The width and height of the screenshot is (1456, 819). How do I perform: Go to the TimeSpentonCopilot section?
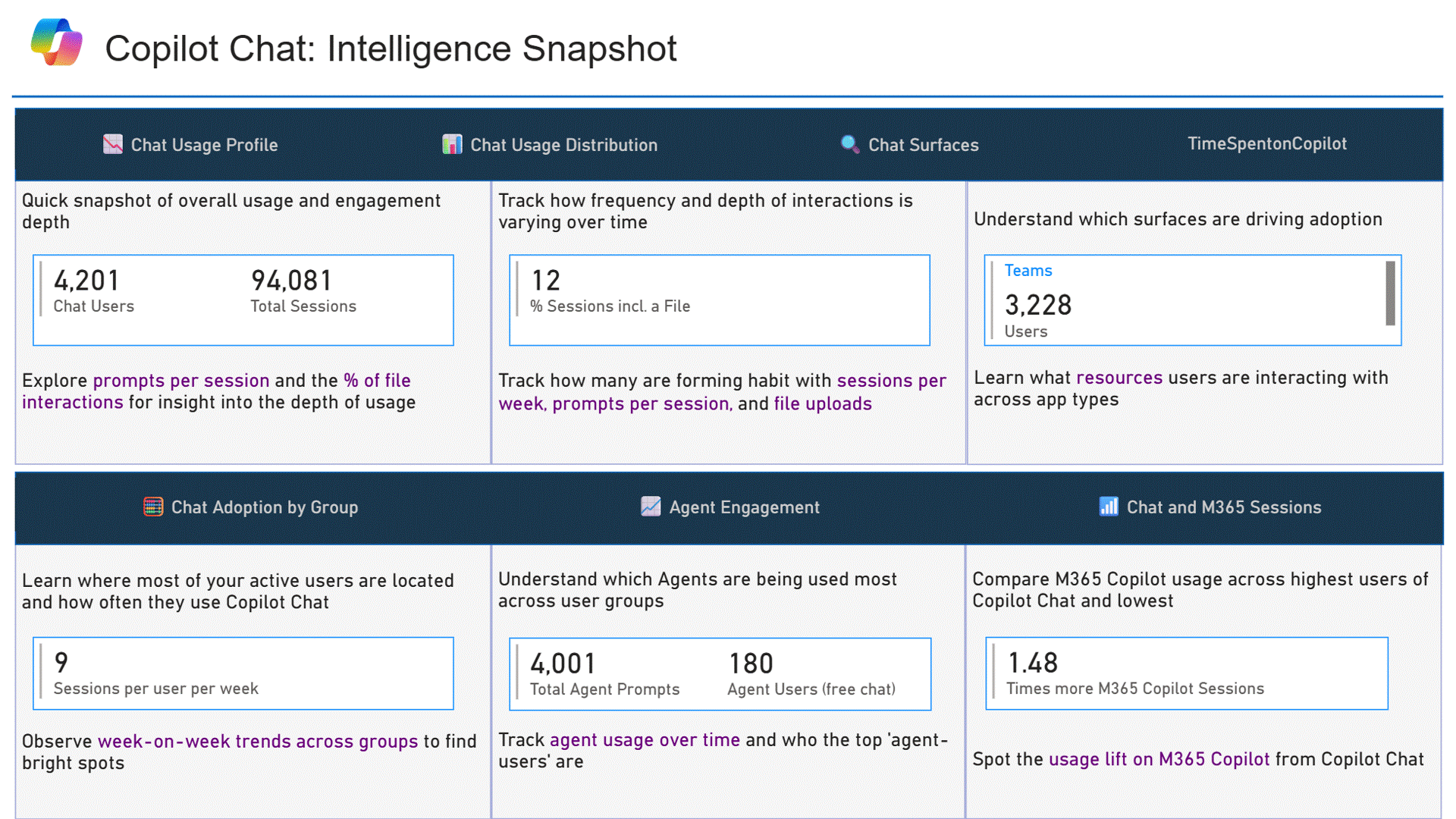click(x=1266, y=143)
